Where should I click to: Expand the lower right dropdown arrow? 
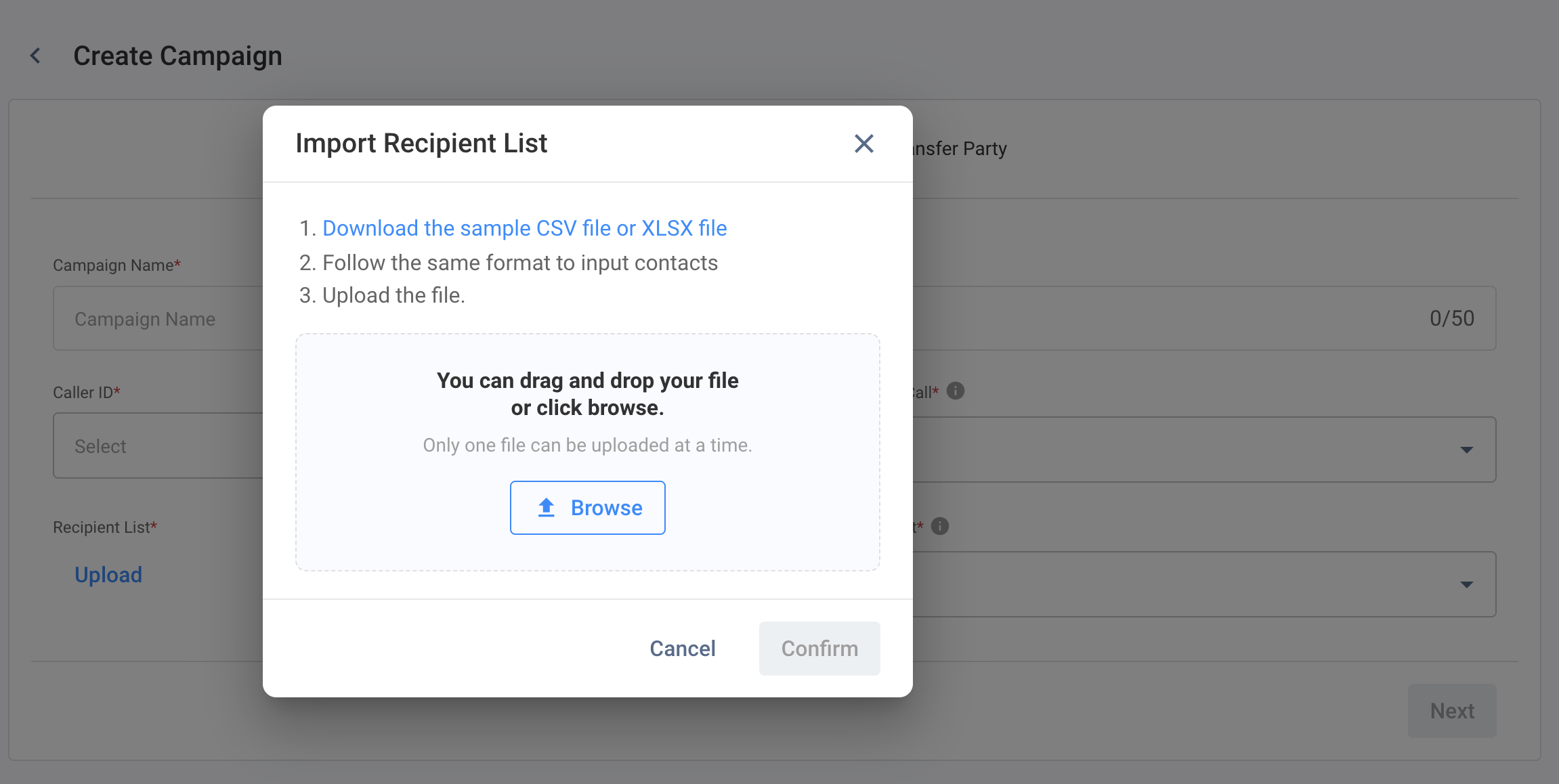click(x=1467, y=584)
